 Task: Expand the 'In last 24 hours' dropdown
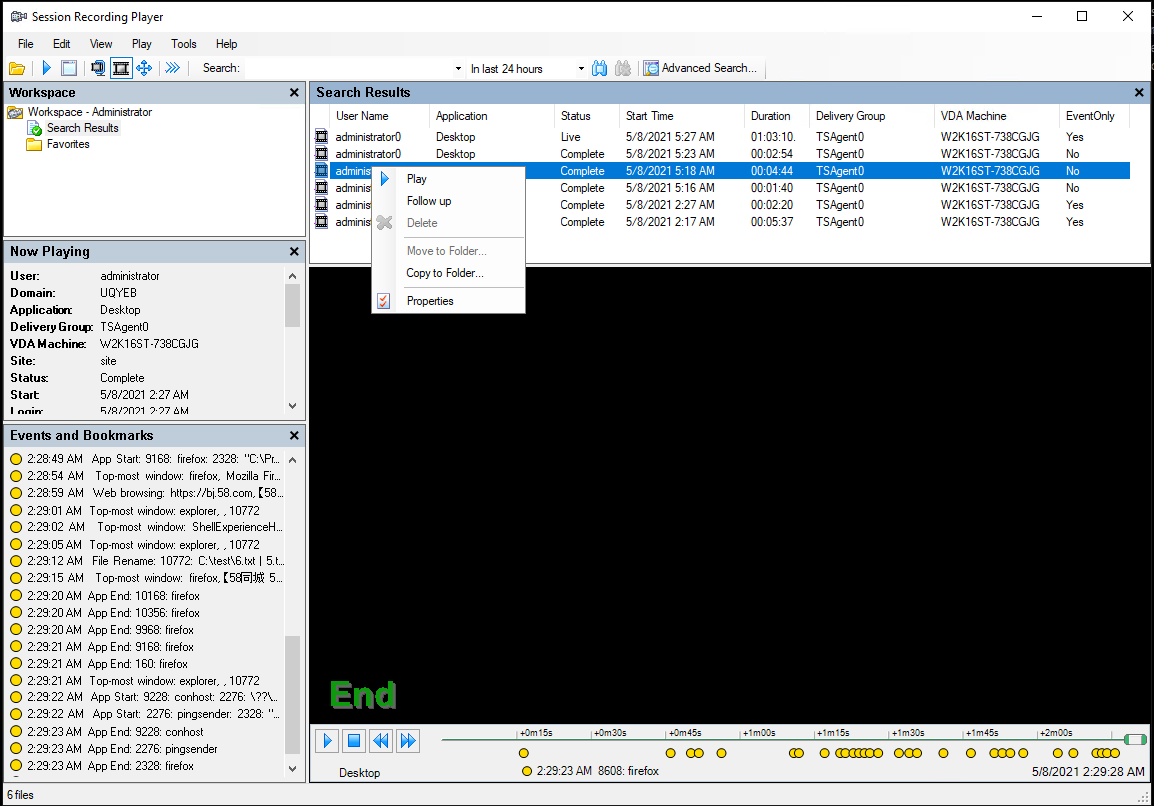click(581, 69)
